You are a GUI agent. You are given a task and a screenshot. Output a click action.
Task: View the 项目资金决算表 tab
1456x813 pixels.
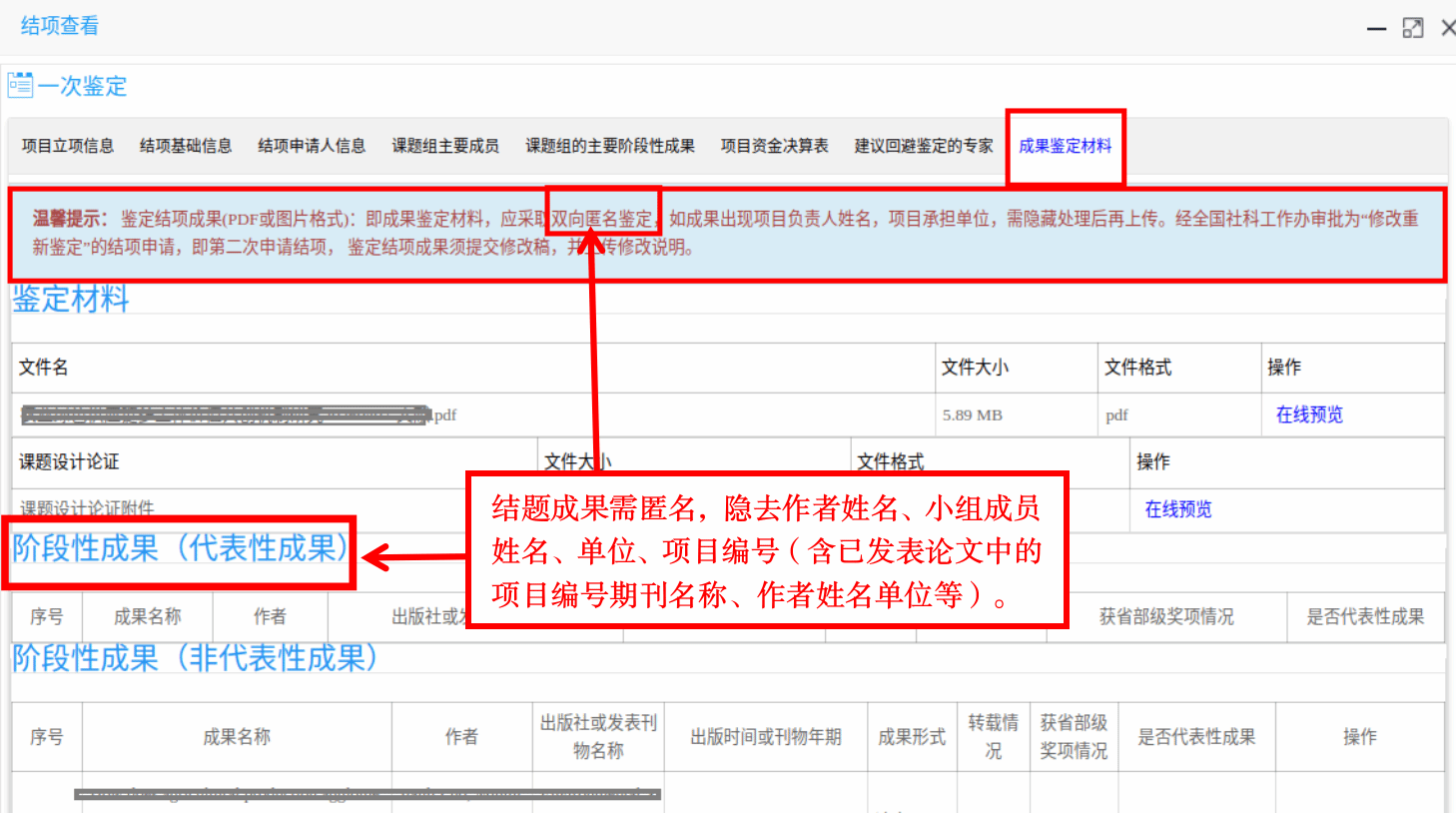point(775,146)
